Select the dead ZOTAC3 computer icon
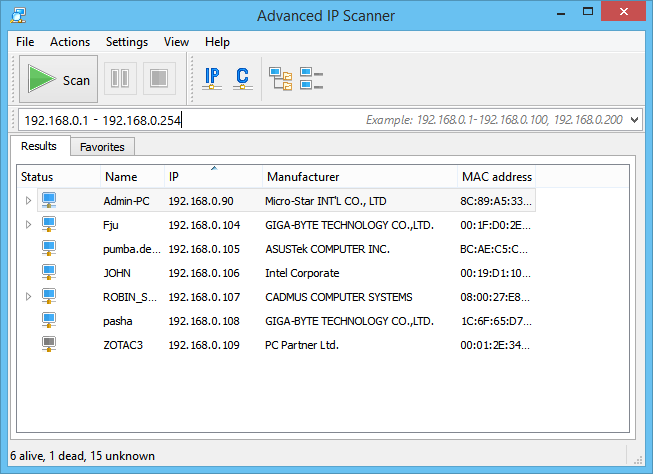 click(x=49, y=345)
